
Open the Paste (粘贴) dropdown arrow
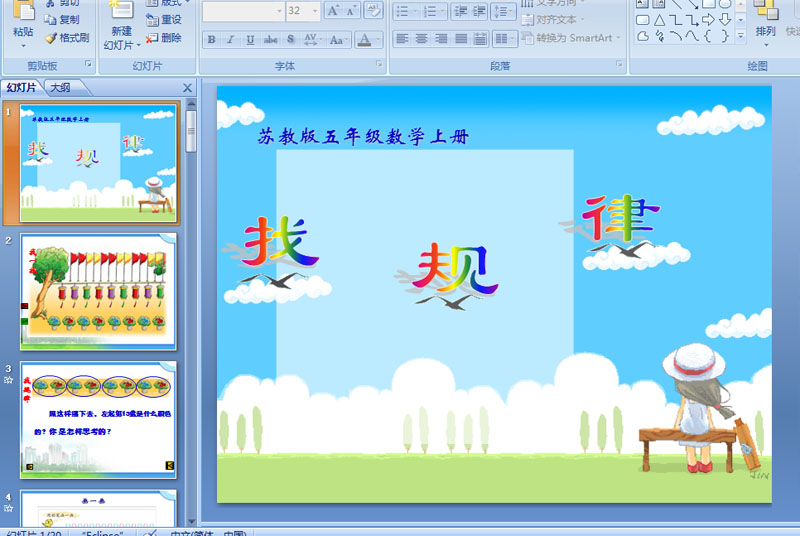click(23, 46)
